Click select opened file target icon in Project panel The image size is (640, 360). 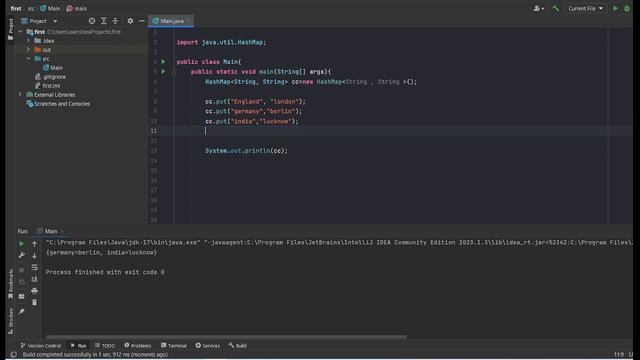(92, 21)
